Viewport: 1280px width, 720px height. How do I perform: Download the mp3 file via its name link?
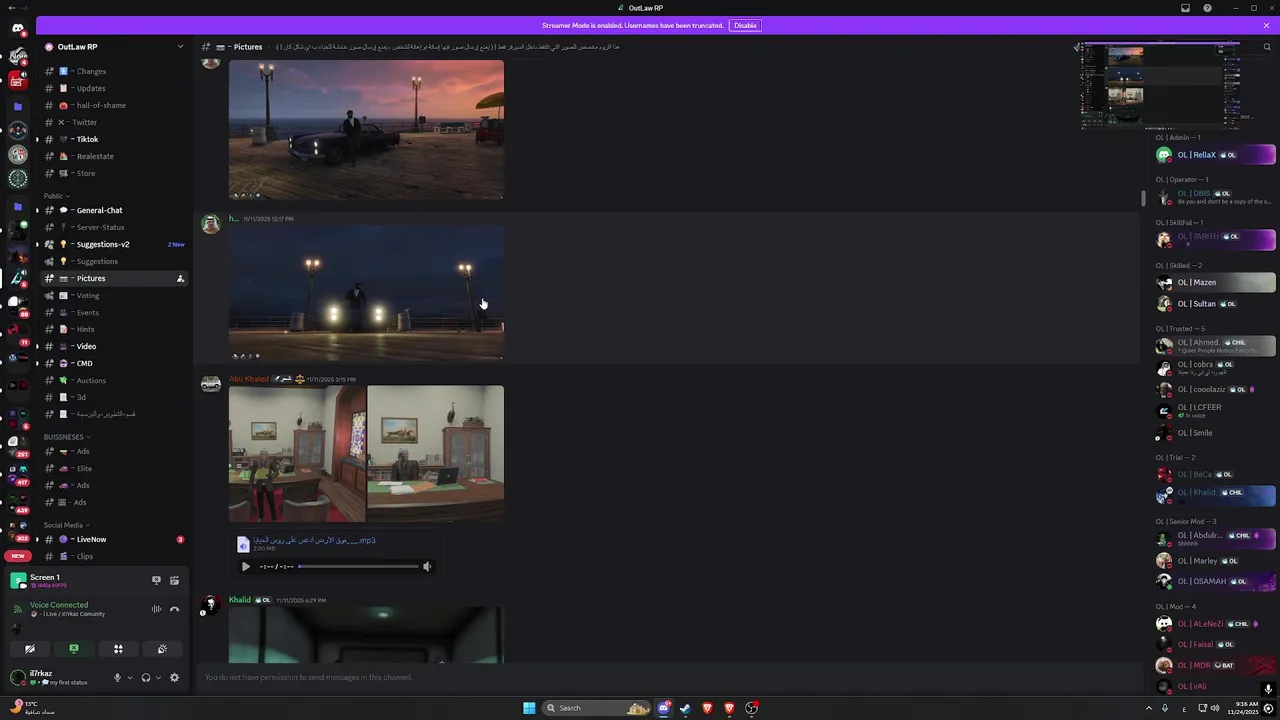click(314, 540)
